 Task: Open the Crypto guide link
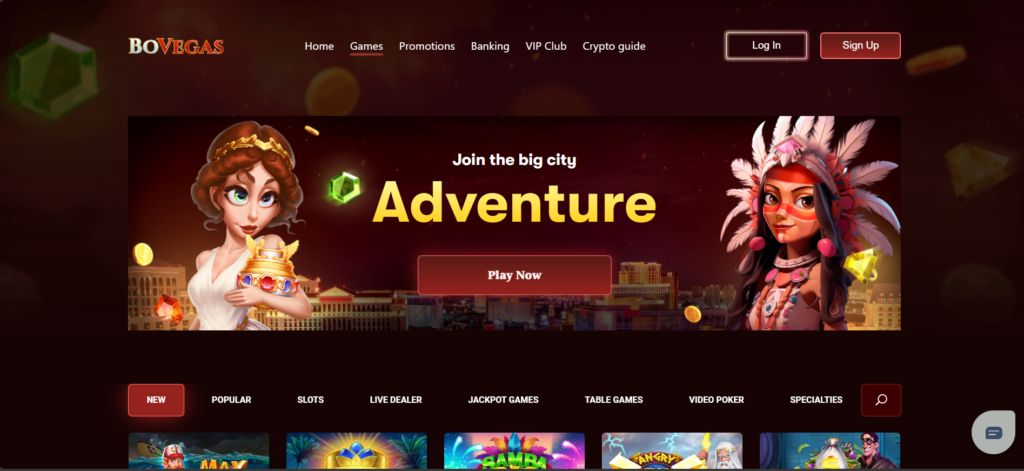tap(614, 46)
